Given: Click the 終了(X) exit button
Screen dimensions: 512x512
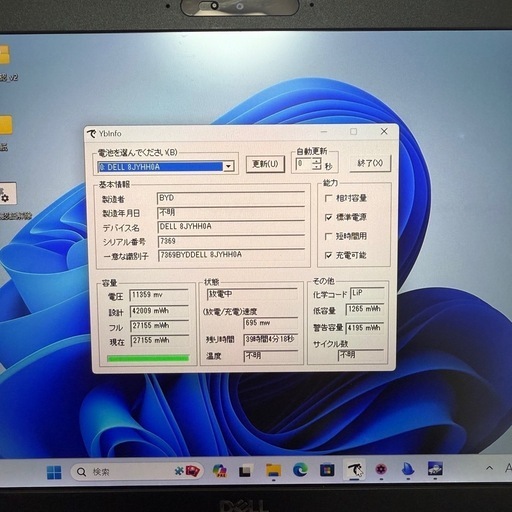Looking at the screenshot, I should pyautogui.click(x=370, y=163).
